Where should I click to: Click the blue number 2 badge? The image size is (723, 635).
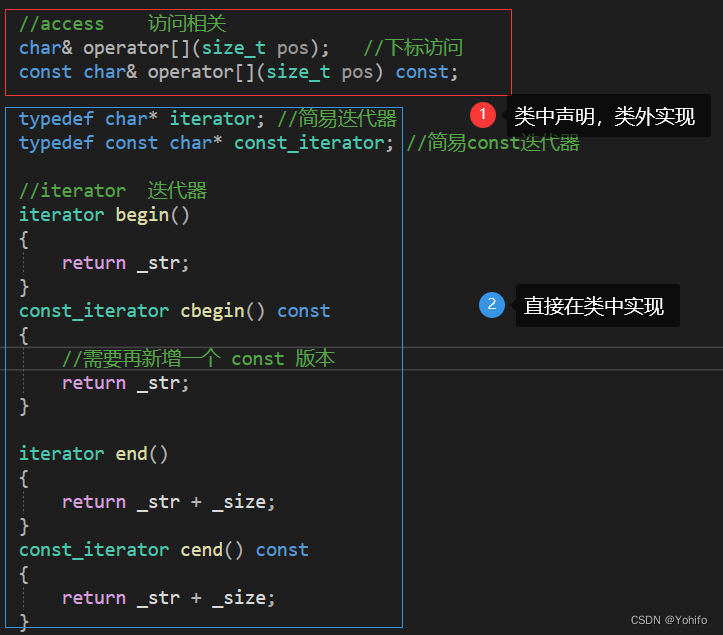click(x=492, y=304)
